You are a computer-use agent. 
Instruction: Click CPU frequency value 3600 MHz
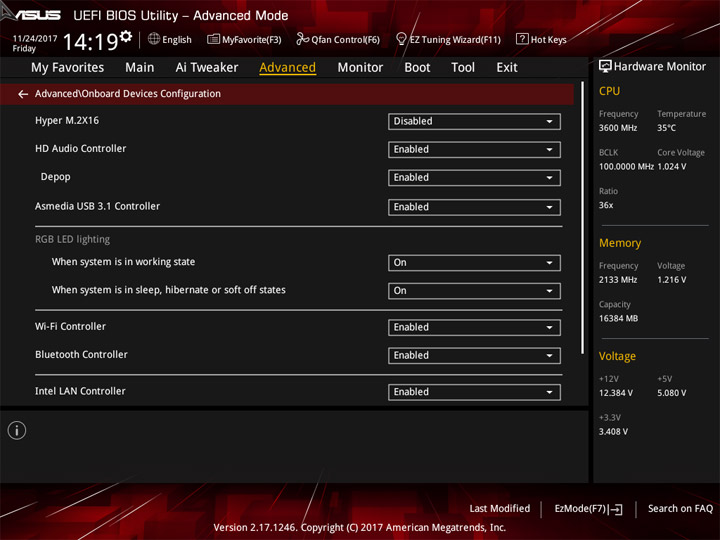[x=618, y=128]
